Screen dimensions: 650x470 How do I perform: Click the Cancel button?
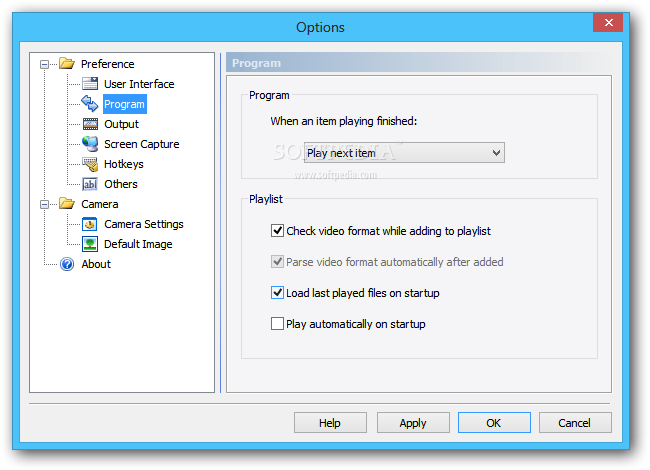tap(574, 423)
